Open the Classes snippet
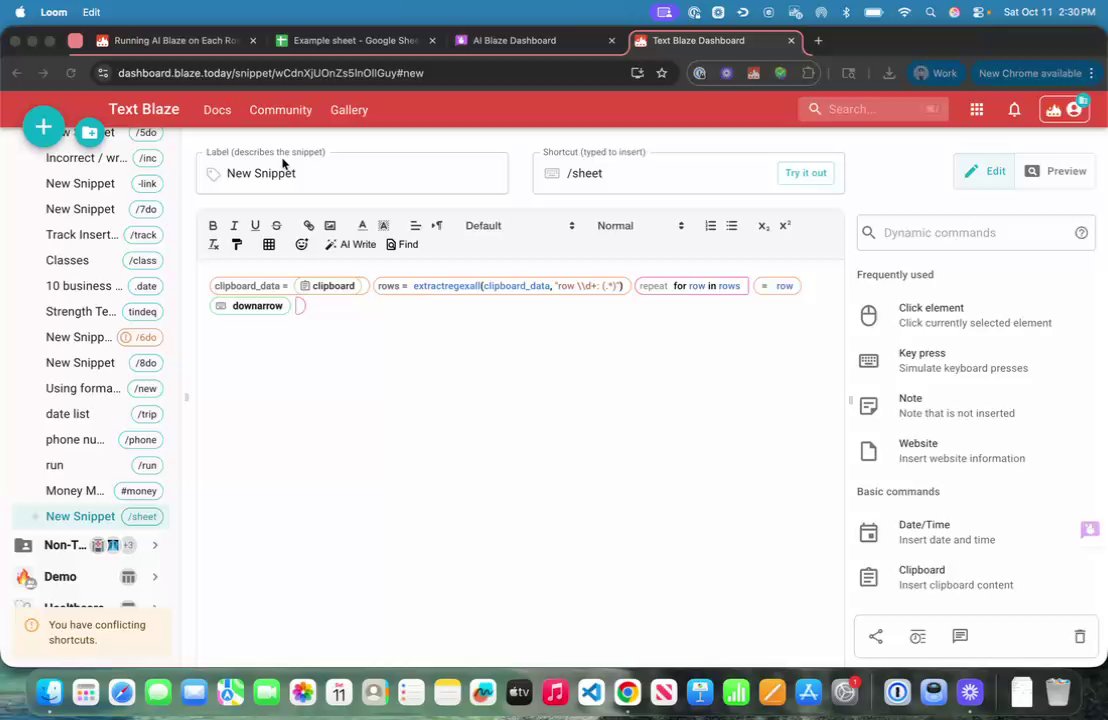 click(90, 260)
